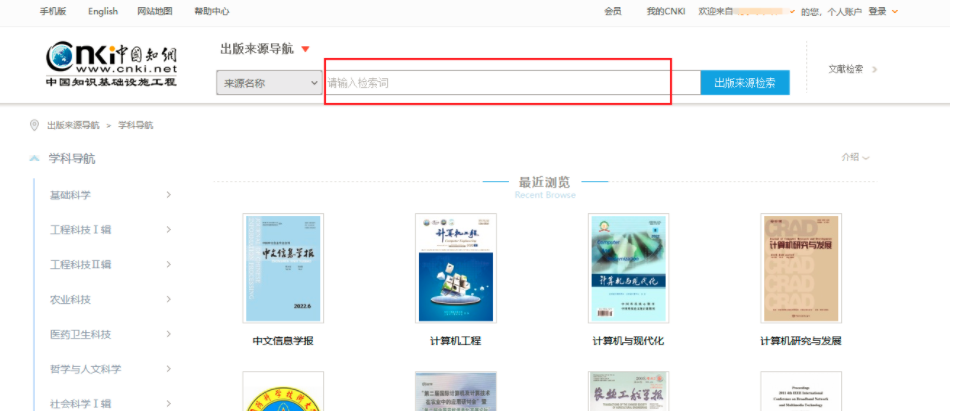The height and width of the screenshot is (411, 966).
Task: Click 学科导航 breadcrumb link
Action: (x=136, y=125)
